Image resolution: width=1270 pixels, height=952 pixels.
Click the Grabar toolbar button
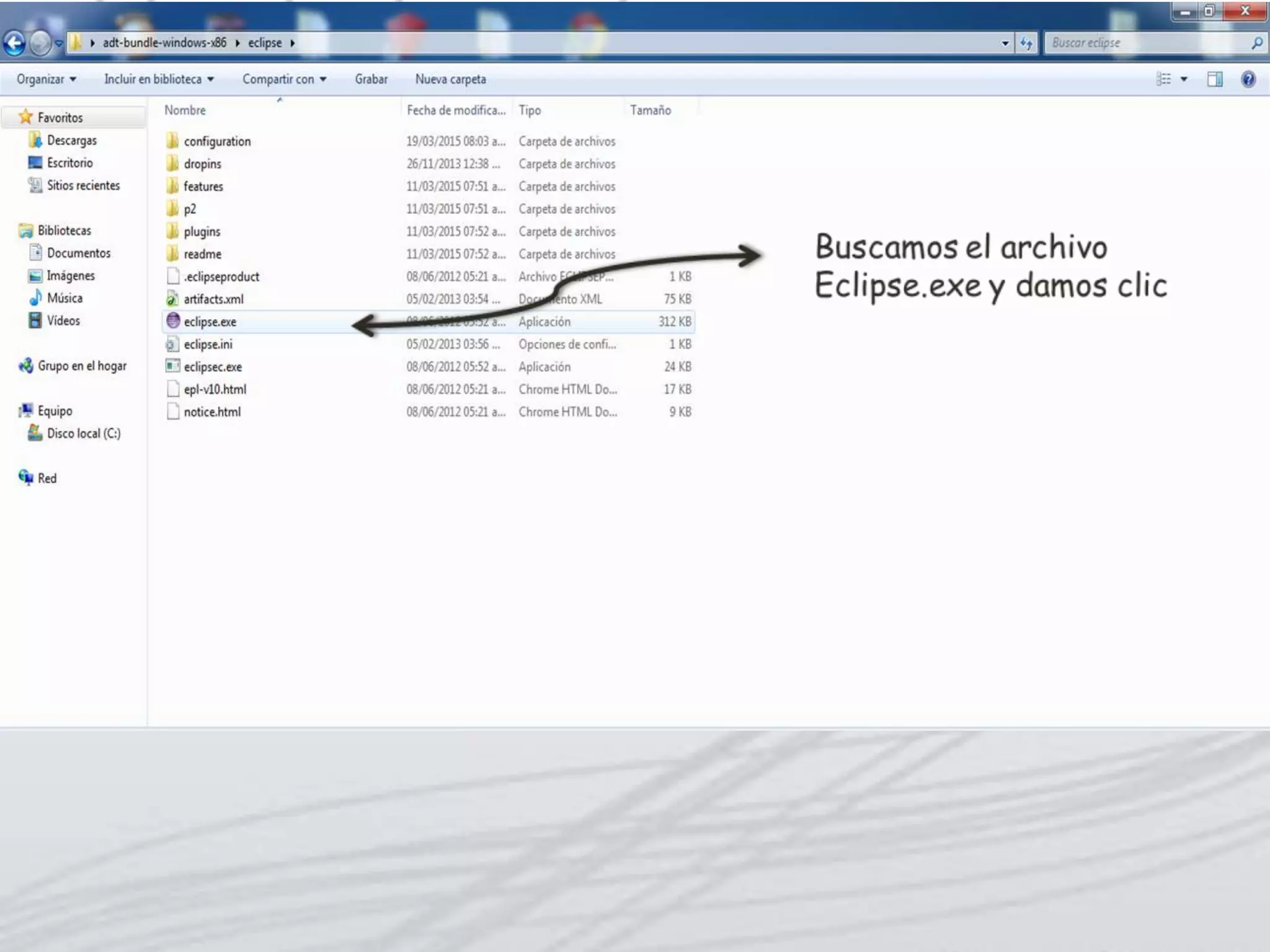(x=371, y=79)
